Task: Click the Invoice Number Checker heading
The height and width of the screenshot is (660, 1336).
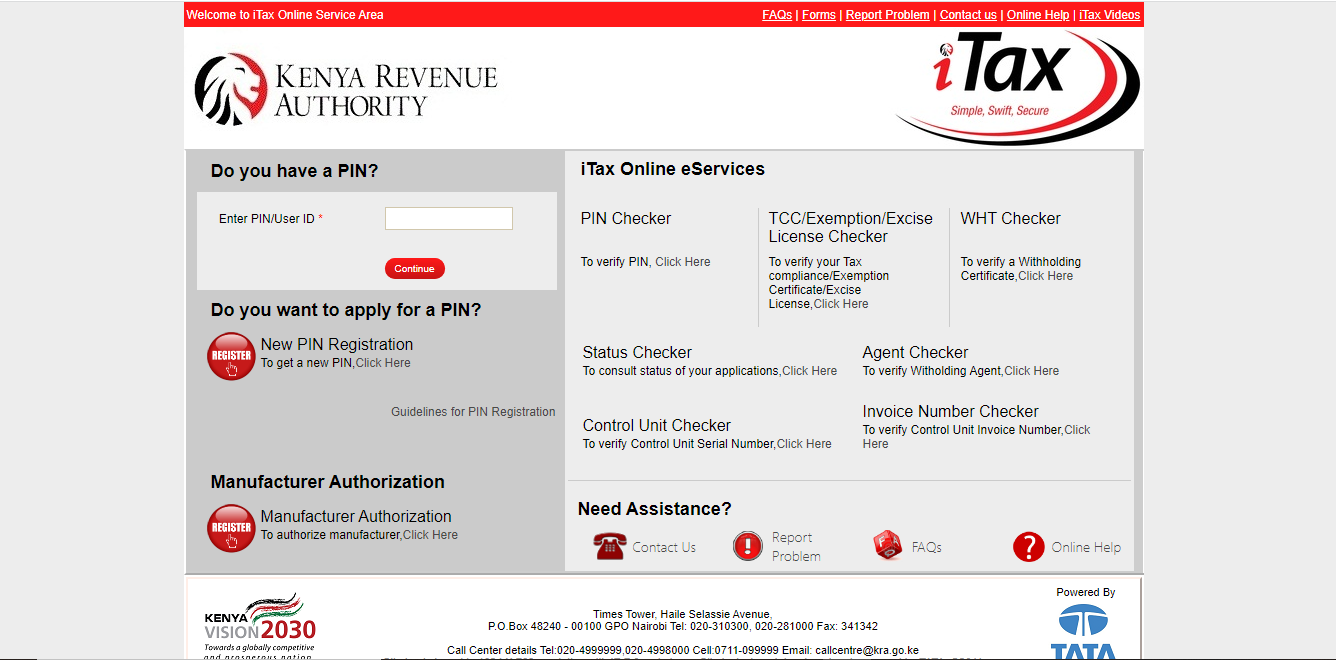Action: pos(951,411)
